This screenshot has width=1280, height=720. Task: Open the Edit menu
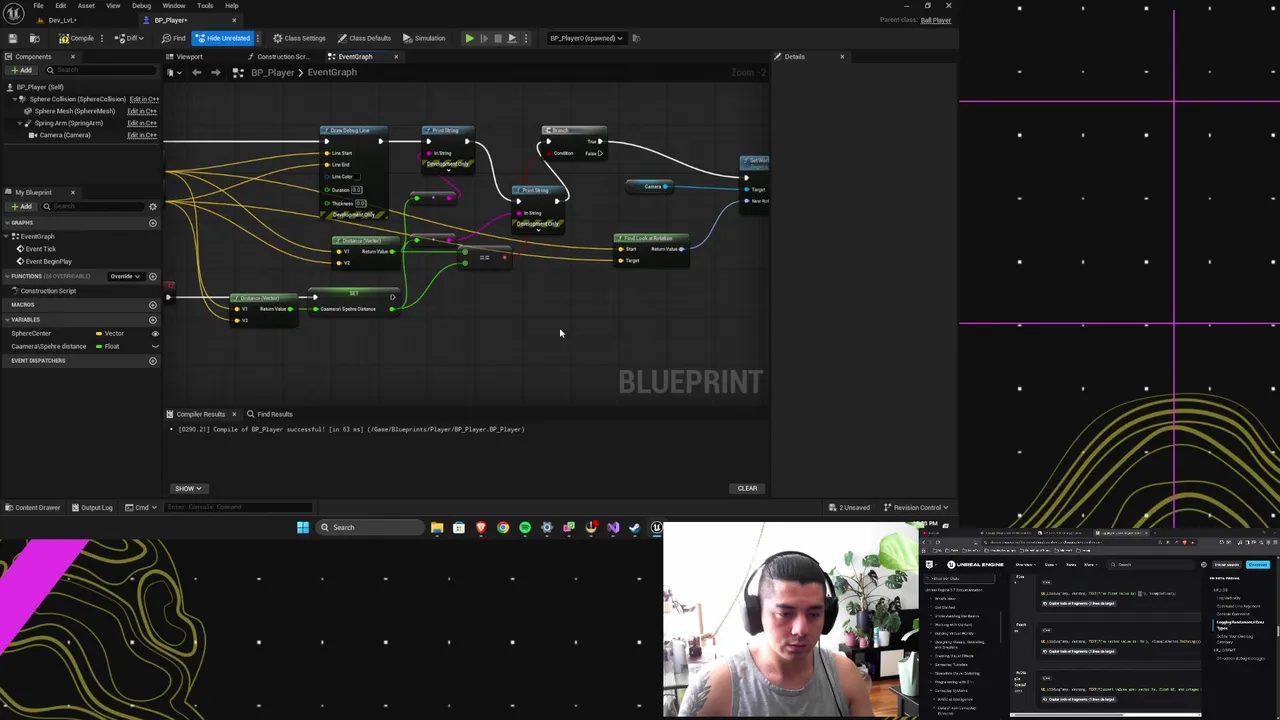(61, 6)
